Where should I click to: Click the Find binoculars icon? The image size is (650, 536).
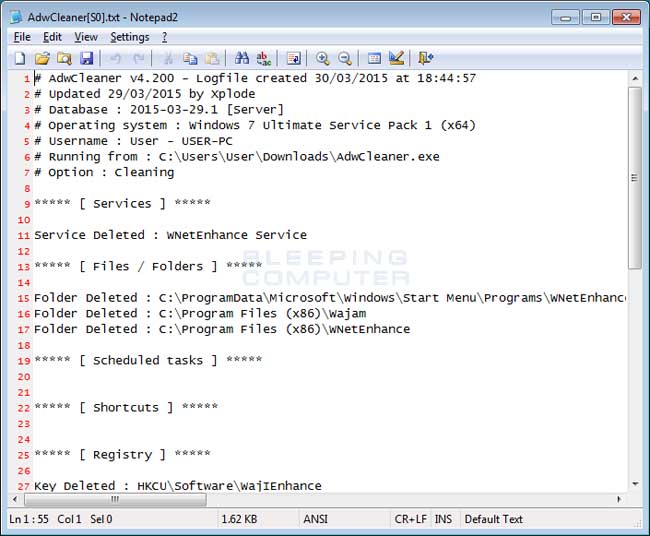[x=242, y=59]
